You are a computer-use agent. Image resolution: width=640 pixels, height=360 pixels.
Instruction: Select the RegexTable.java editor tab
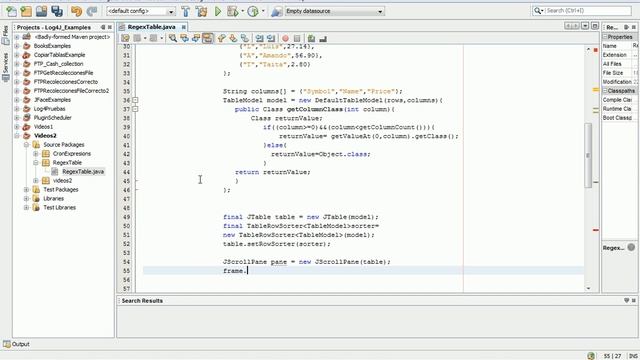[151, 27]
